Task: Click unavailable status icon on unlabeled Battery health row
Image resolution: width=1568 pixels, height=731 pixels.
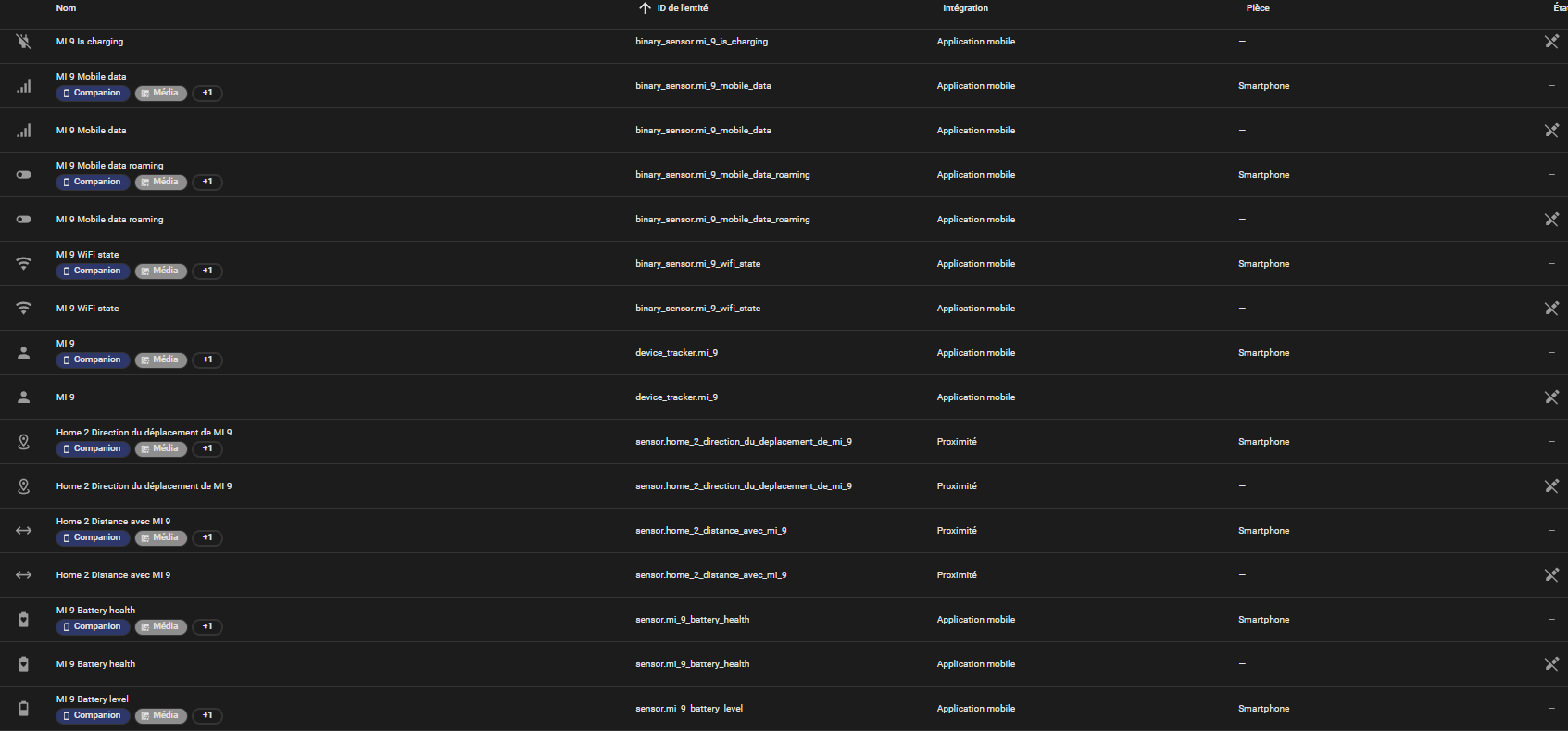Action: [1551, 664]
